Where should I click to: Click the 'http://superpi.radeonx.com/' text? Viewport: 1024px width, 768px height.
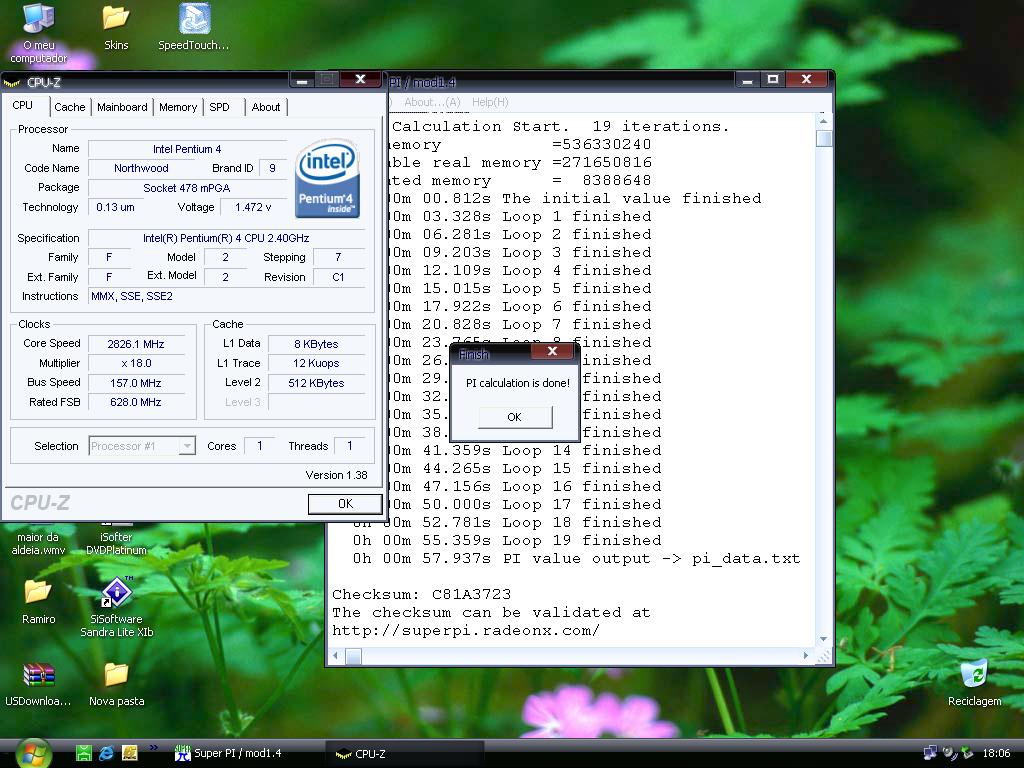coord(466,631)
